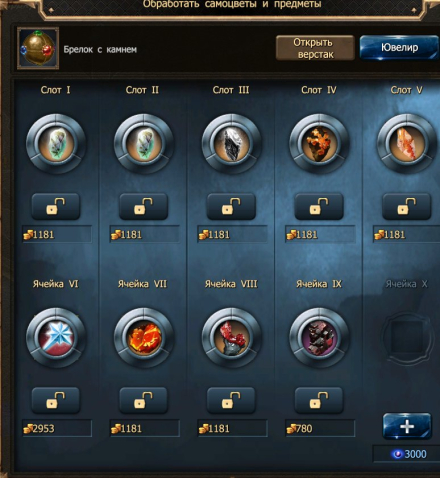Toggle the lock button under Слот V

point(407,207)
